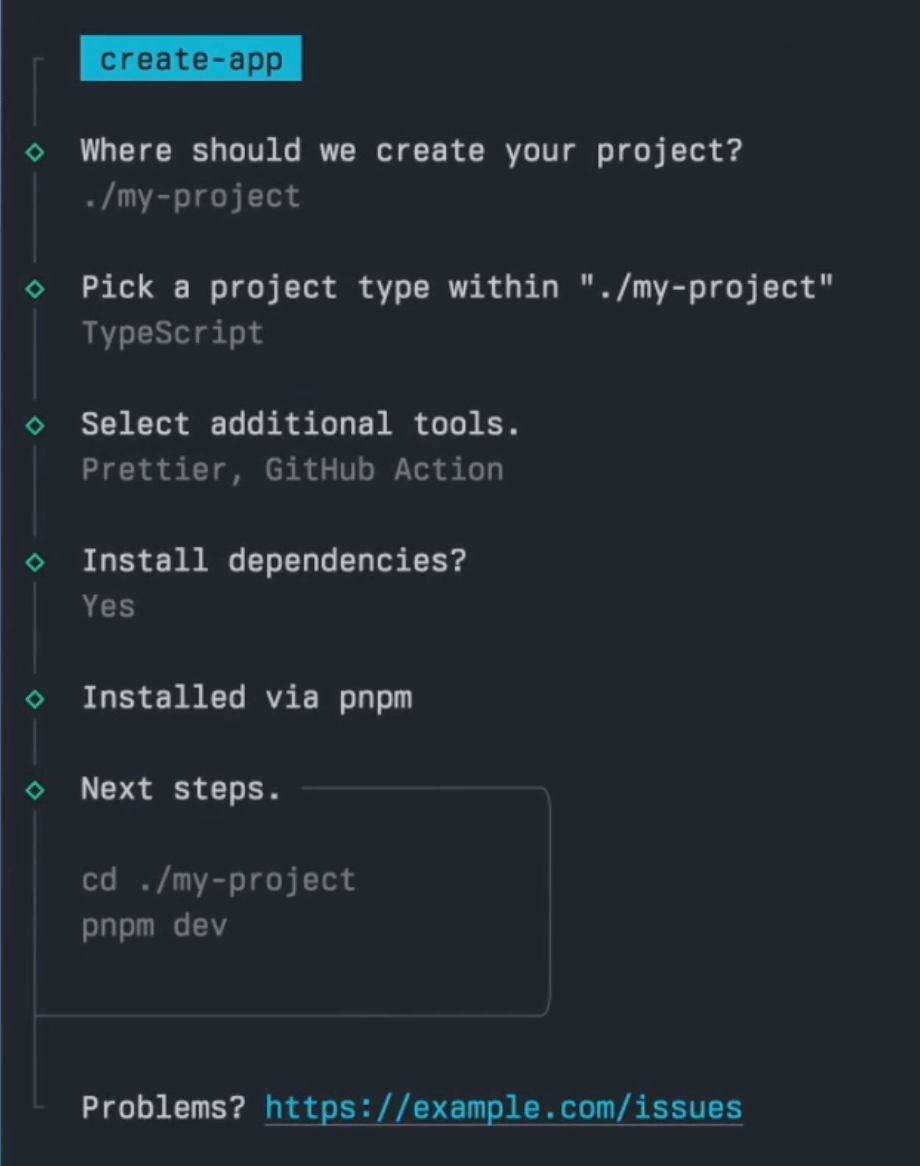
Task: Click the diamond icon beside "Where should we create"
Action: tap(35, 152)
